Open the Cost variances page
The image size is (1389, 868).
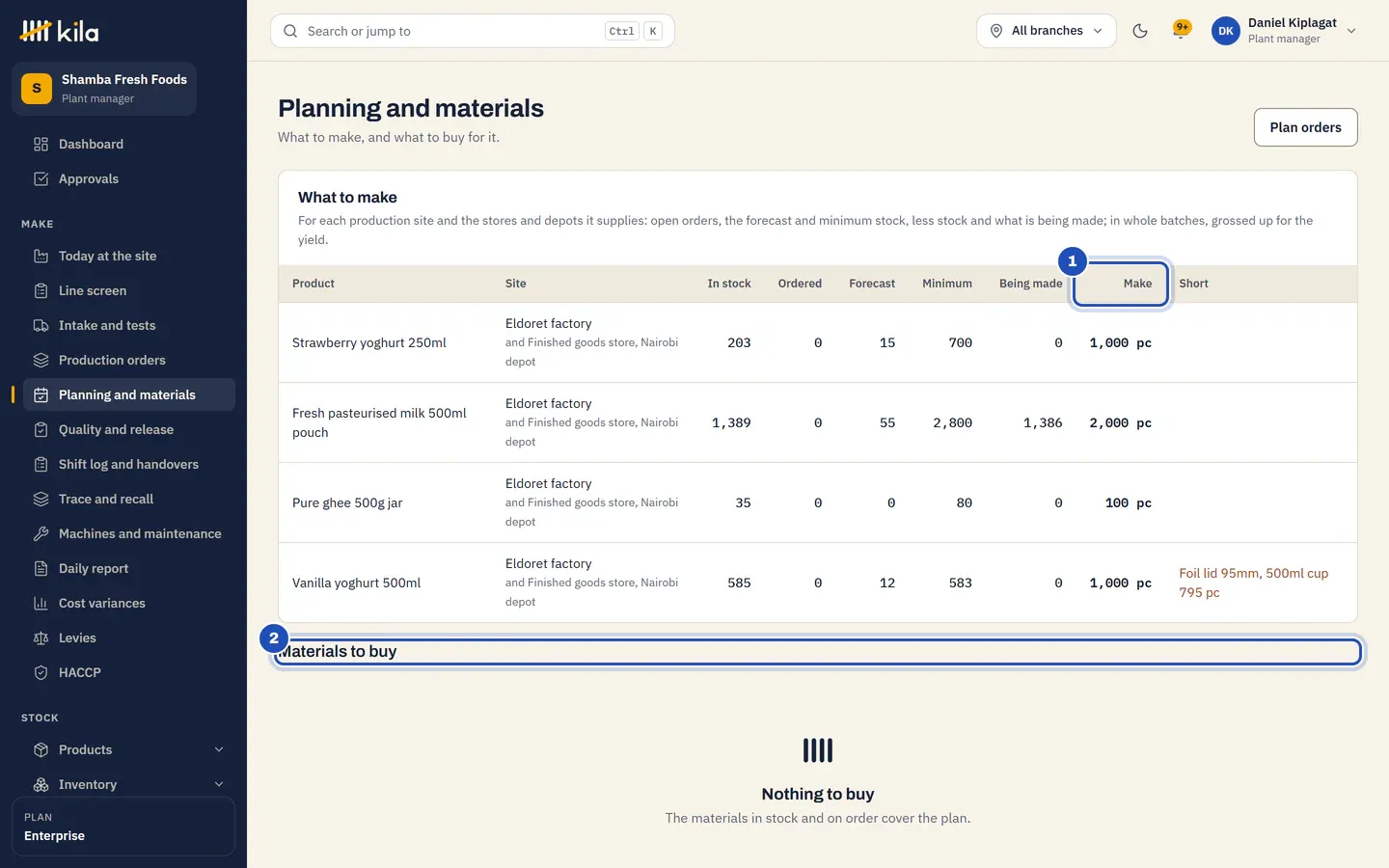[129, 603]
